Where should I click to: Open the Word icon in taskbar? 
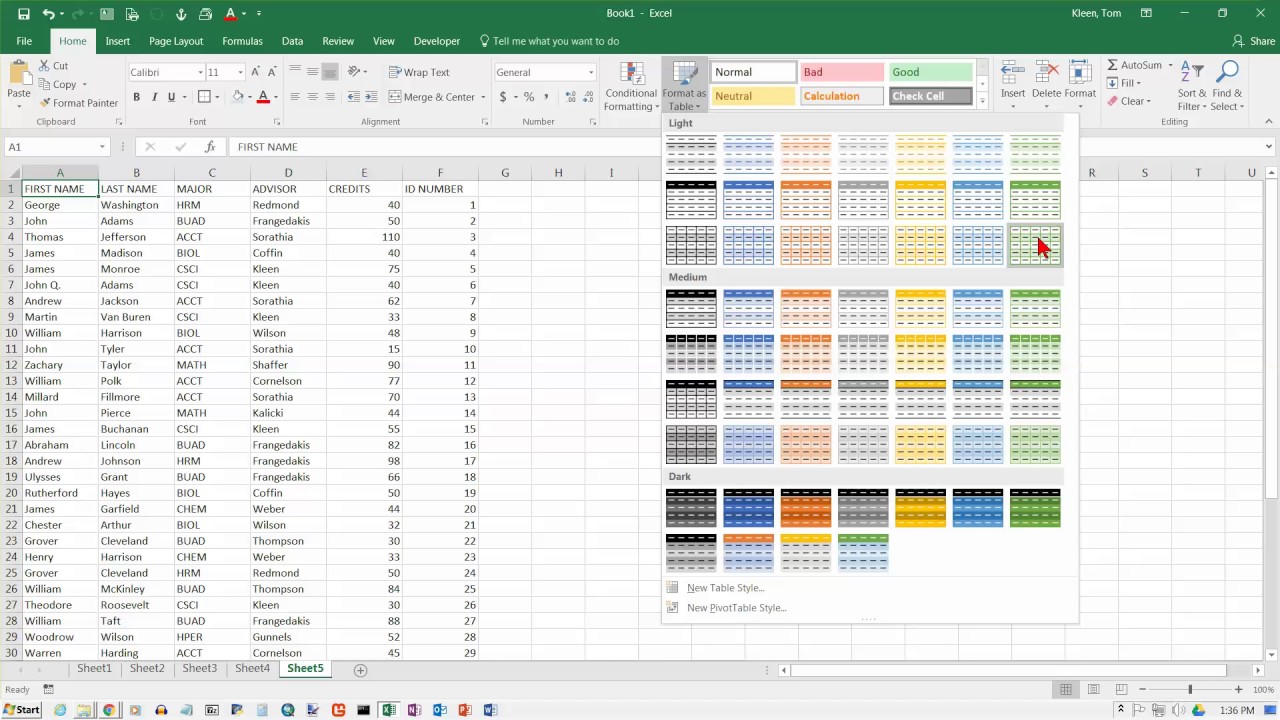pos(490,710)
